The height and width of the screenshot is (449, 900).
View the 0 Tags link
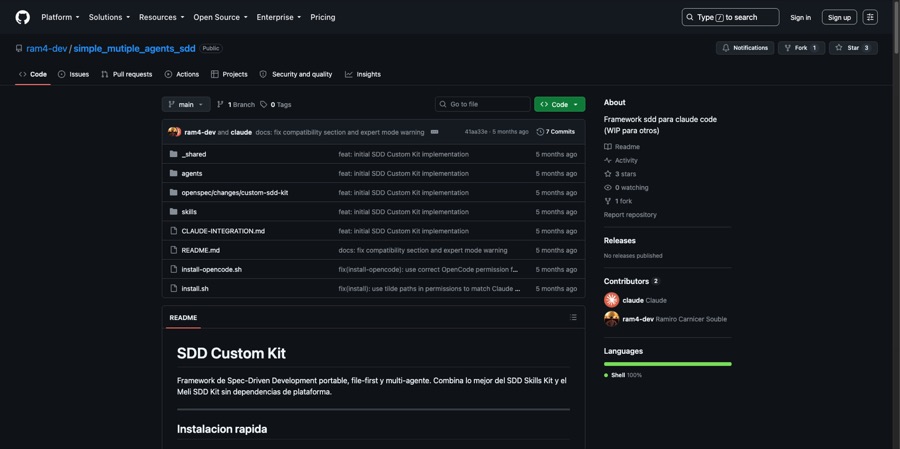[x=276, y=104]
